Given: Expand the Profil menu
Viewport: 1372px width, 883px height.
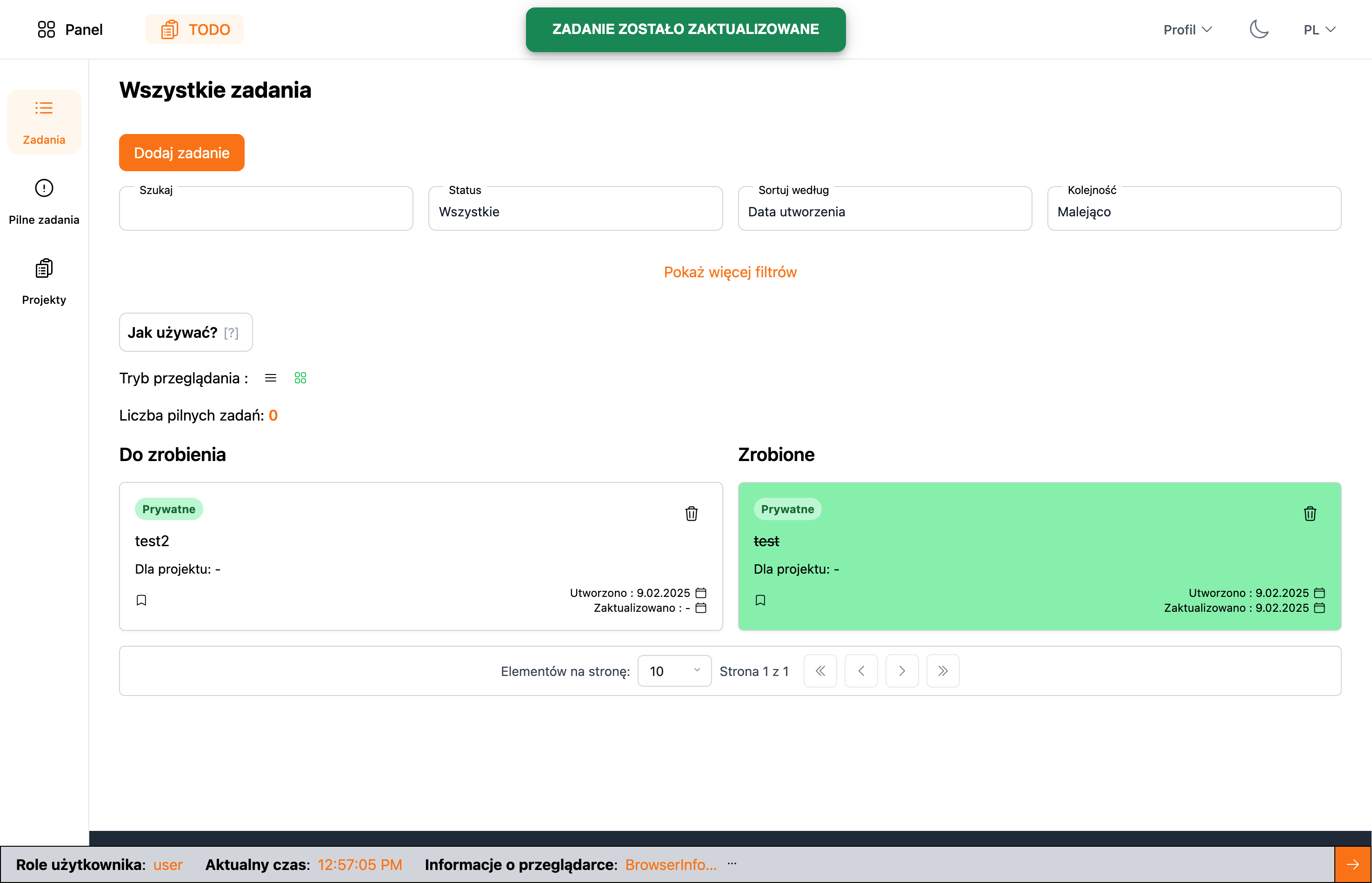Looking at the screenshot, I should click(x=1187, y=29).
